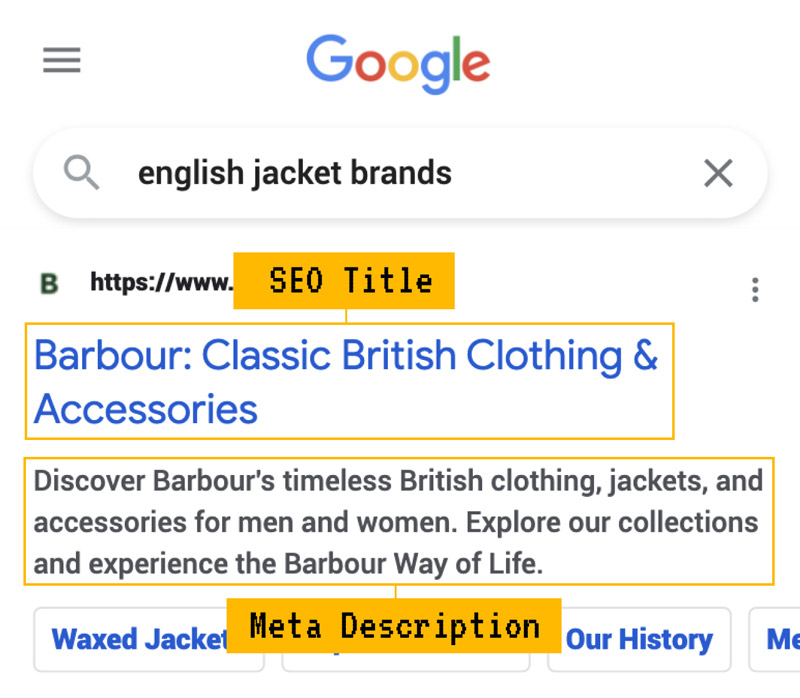Click the magnifying glass search icon
This screenshot has height=698, width=800.
[81, 173]
